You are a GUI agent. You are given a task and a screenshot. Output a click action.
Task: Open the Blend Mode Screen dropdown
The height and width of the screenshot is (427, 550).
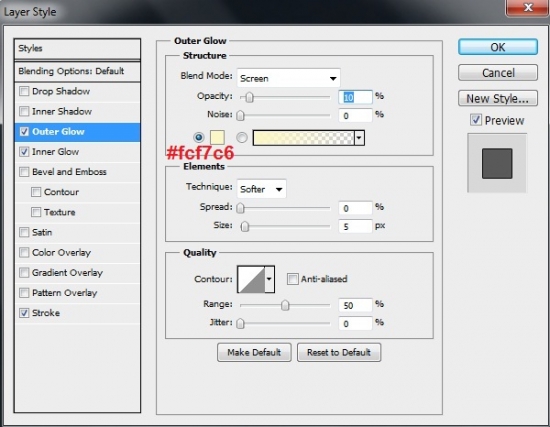tap(289, 78)
